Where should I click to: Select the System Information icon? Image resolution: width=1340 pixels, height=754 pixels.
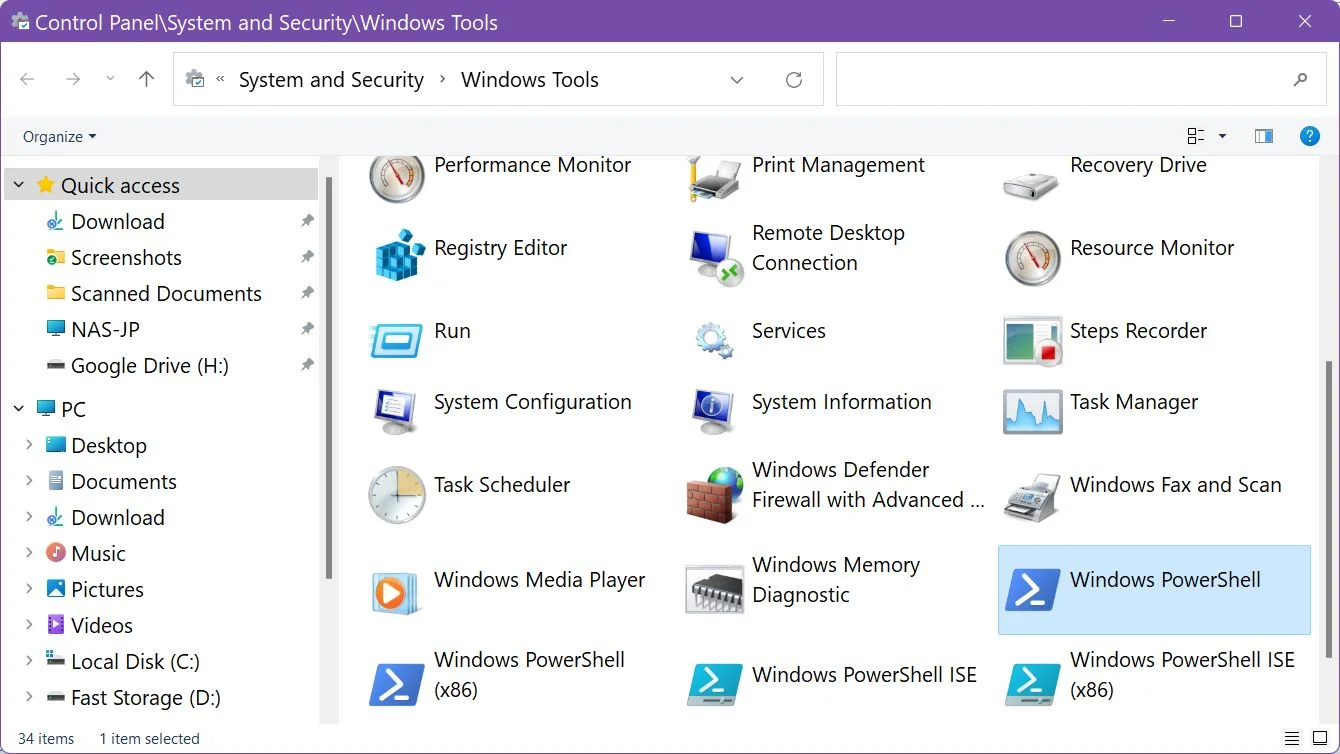coord(714,411)
